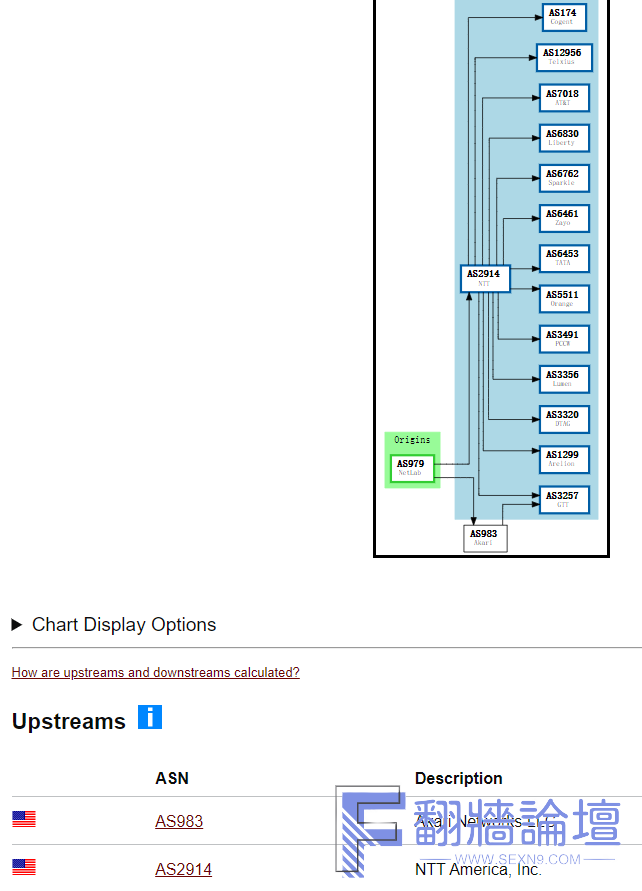Viewport: 642px width, 891px height.
Task: Open the AS983 link in the table
Action: [179, 821]
